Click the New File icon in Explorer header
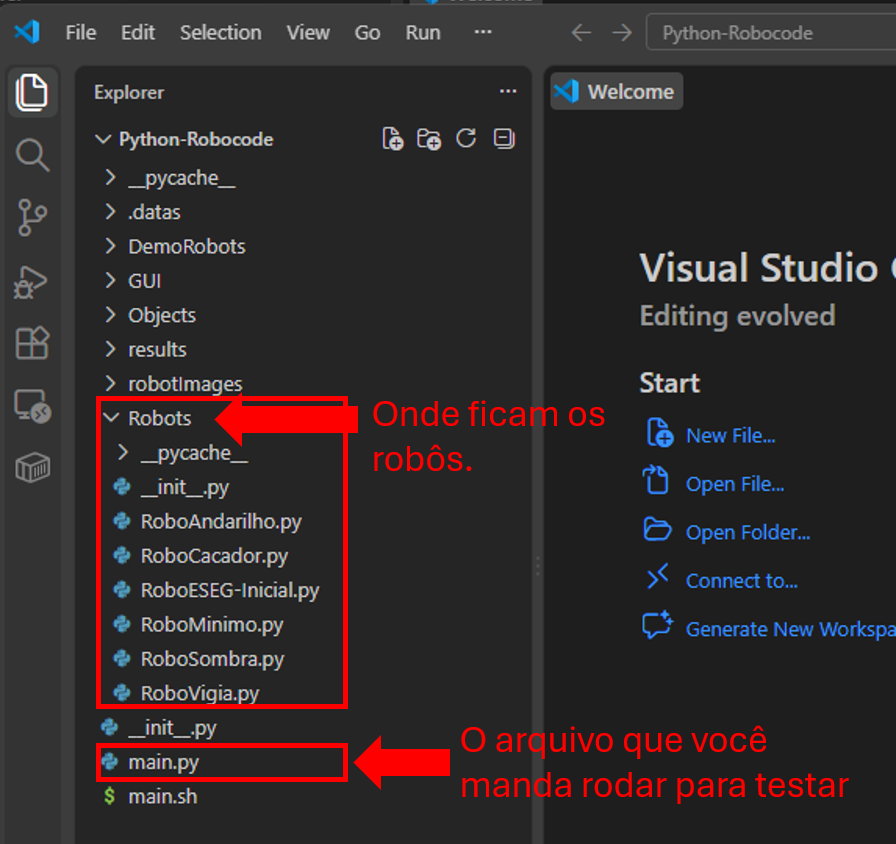The image size is (896, 844). pyautogui.click(x=392, y=139)
